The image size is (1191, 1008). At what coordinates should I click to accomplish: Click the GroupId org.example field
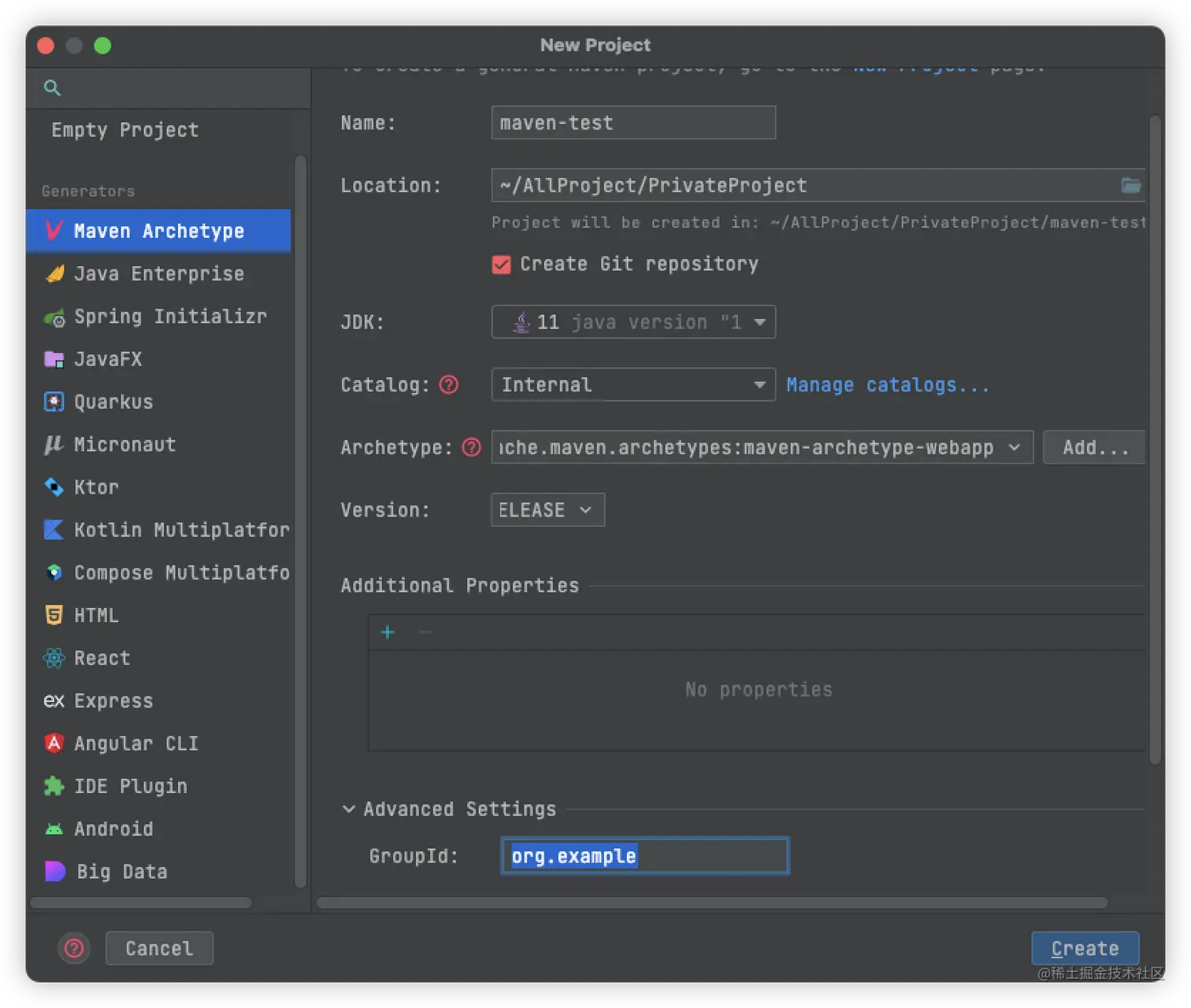click(644, 856)
